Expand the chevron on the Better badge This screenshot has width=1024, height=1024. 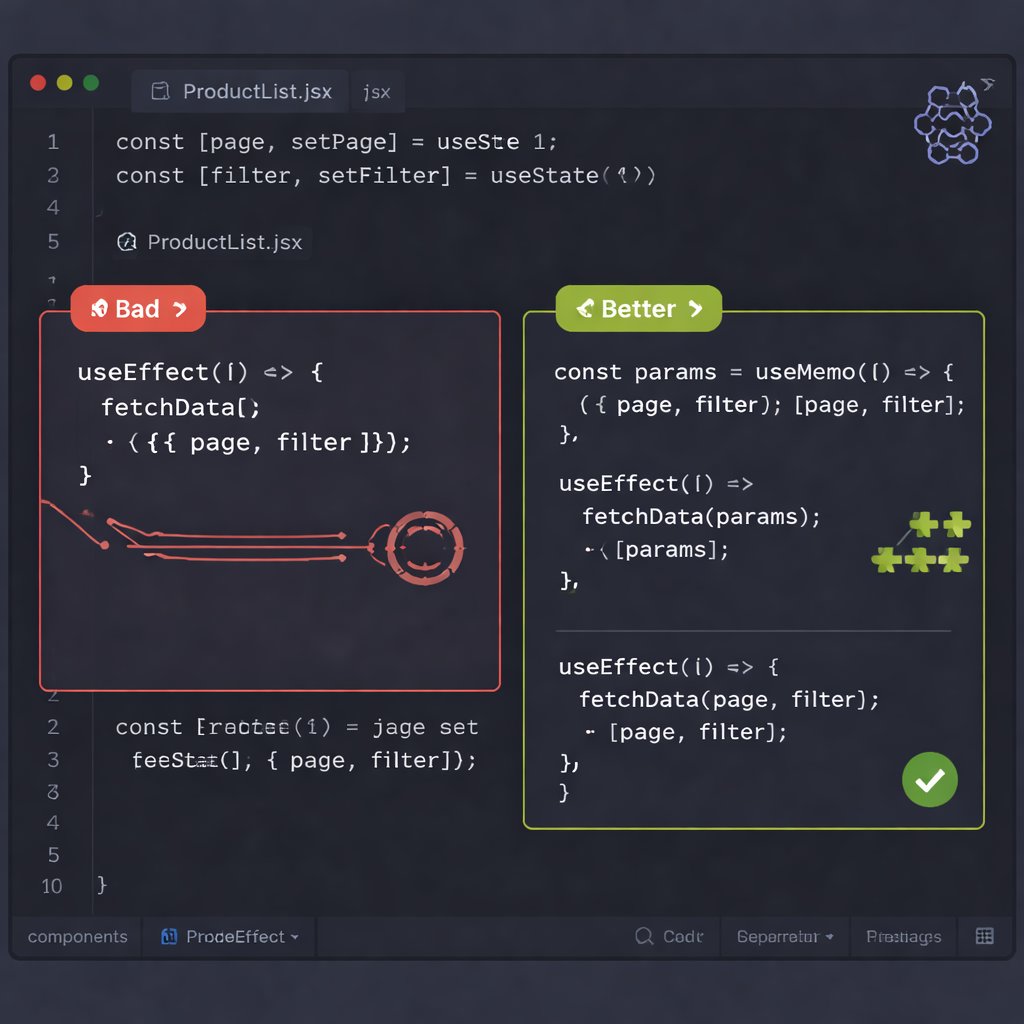point(696,308)
